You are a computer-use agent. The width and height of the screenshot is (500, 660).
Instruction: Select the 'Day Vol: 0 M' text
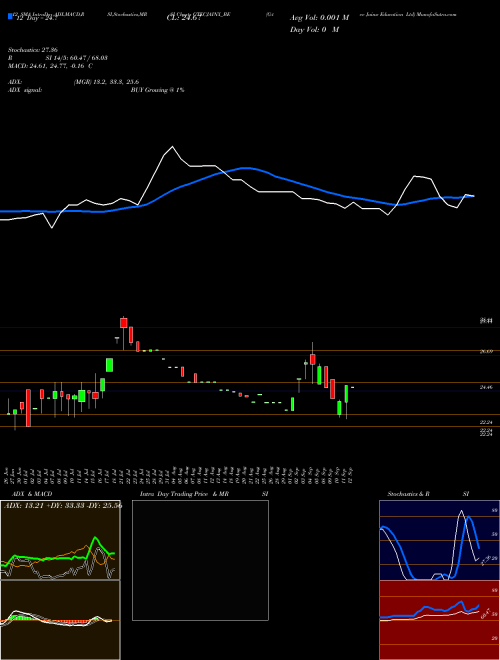coord(314,30)
